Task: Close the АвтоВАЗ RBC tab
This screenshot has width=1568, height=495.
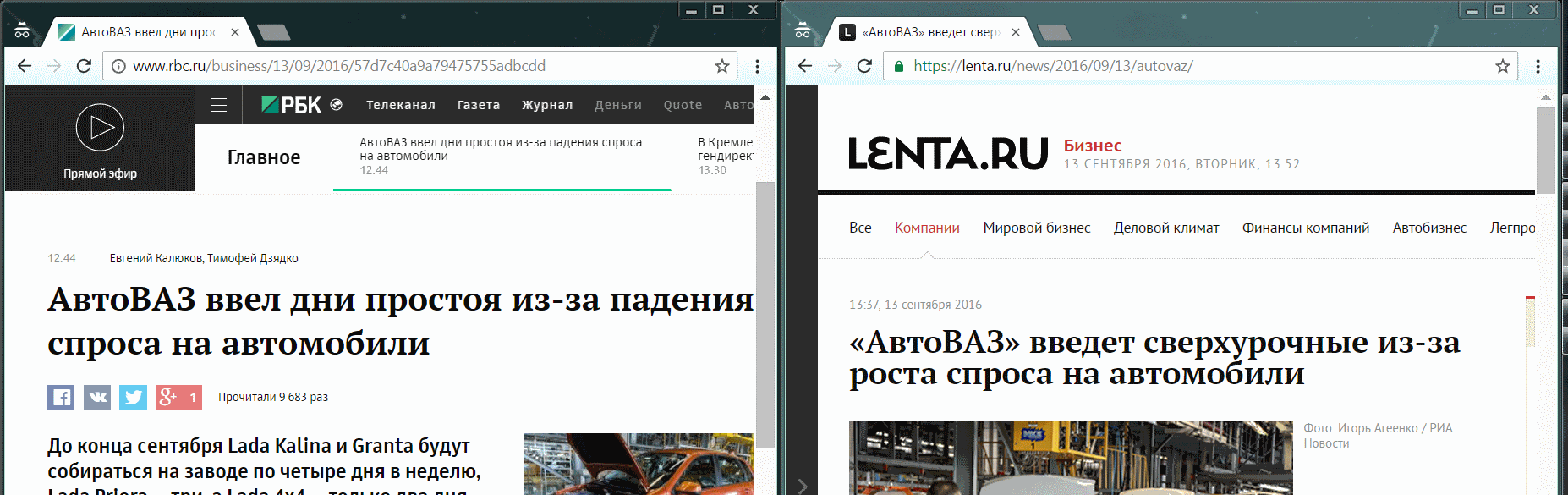Action: click(235, 32)
